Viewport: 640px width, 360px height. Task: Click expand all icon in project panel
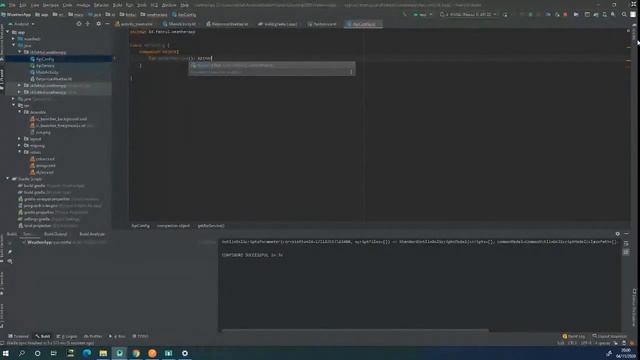click(88, 24)
